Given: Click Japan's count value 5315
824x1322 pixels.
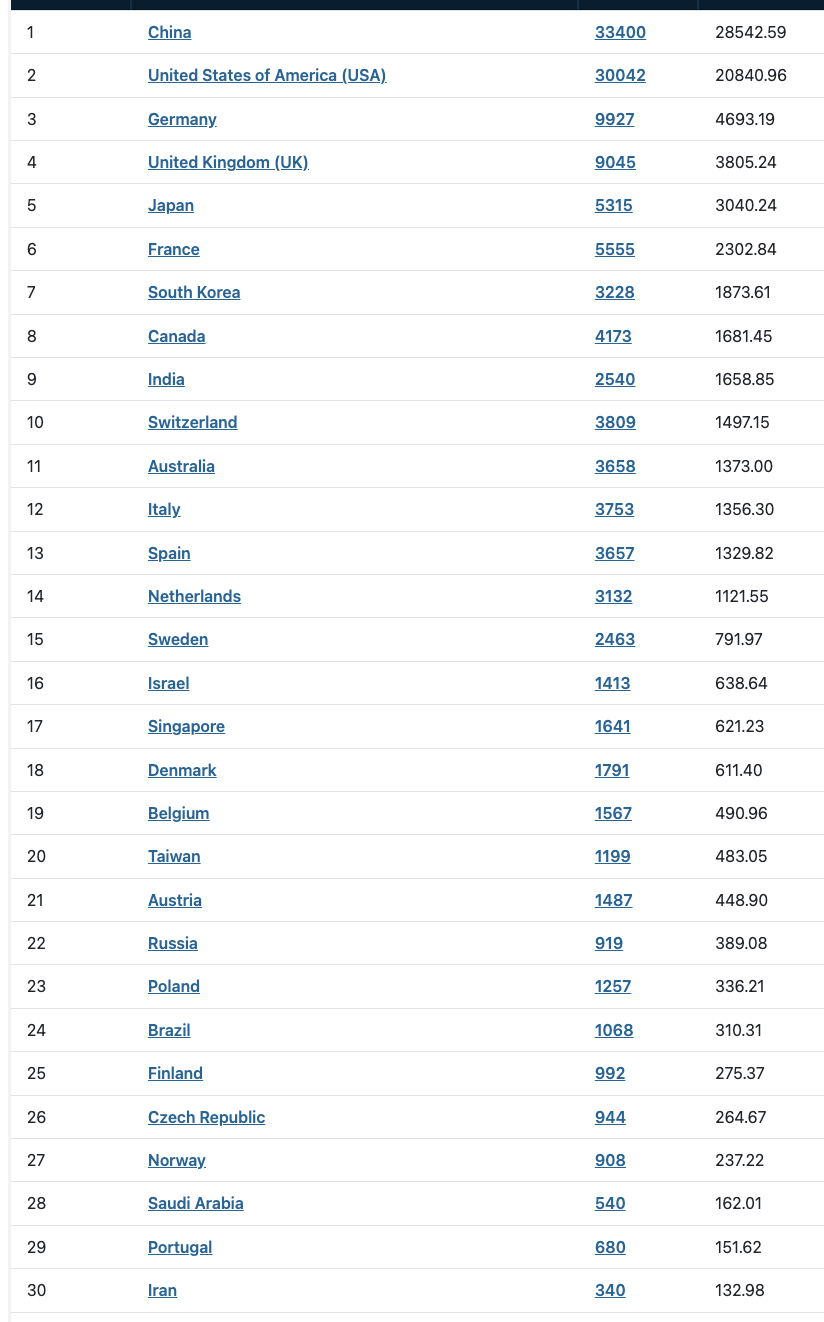Looking at the screenshot, I should [613, 205].
